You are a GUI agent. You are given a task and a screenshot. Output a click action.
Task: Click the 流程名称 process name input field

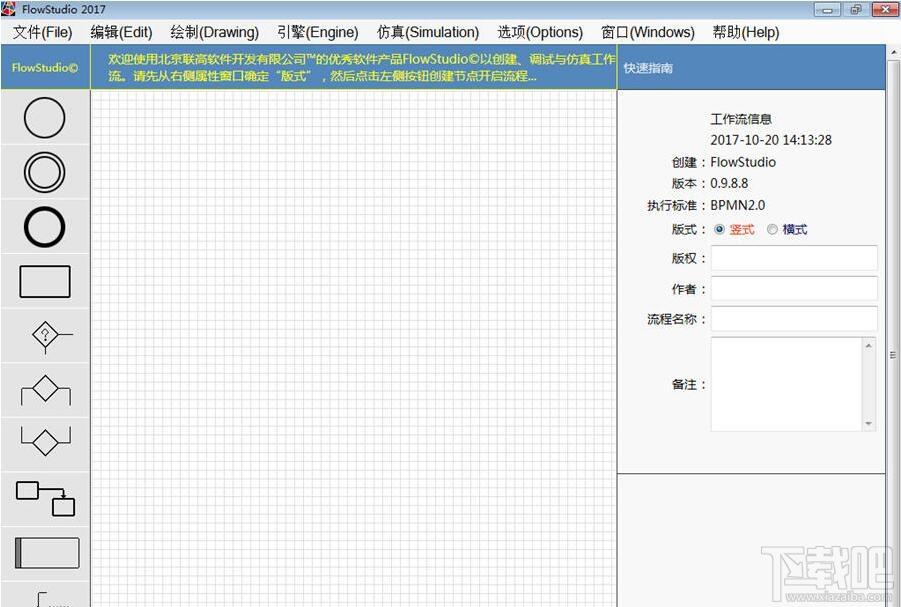pos(794,319)
